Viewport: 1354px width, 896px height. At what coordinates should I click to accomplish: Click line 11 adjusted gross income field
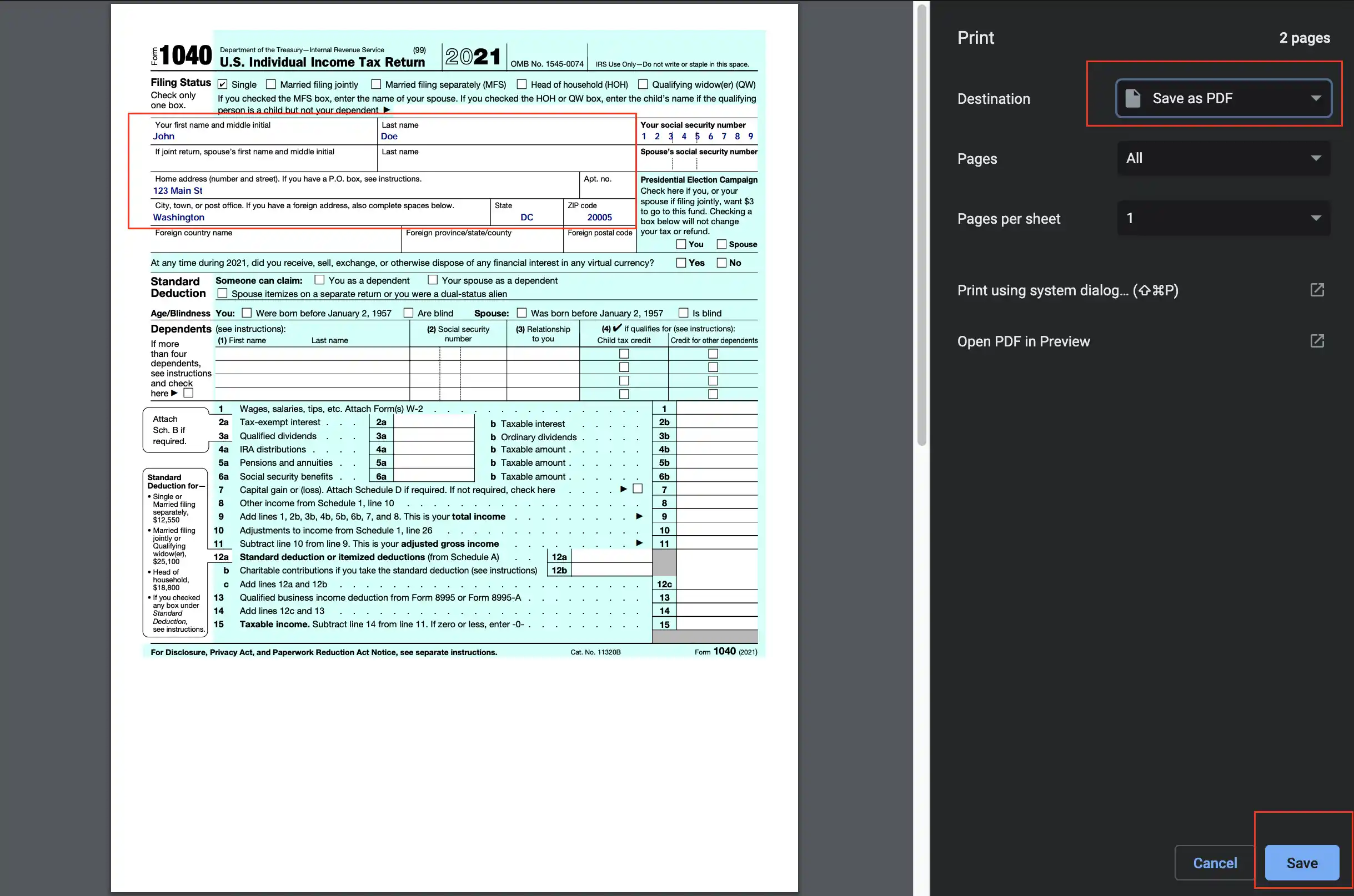tap(717, 543)
